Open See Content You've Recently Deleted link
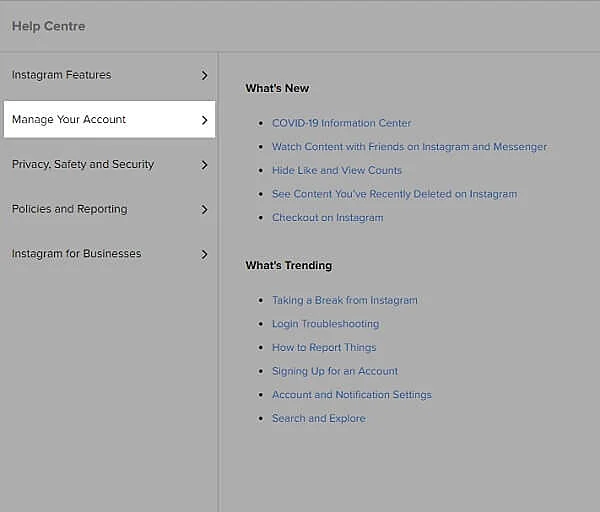The image size is (600, 512). 394,194
